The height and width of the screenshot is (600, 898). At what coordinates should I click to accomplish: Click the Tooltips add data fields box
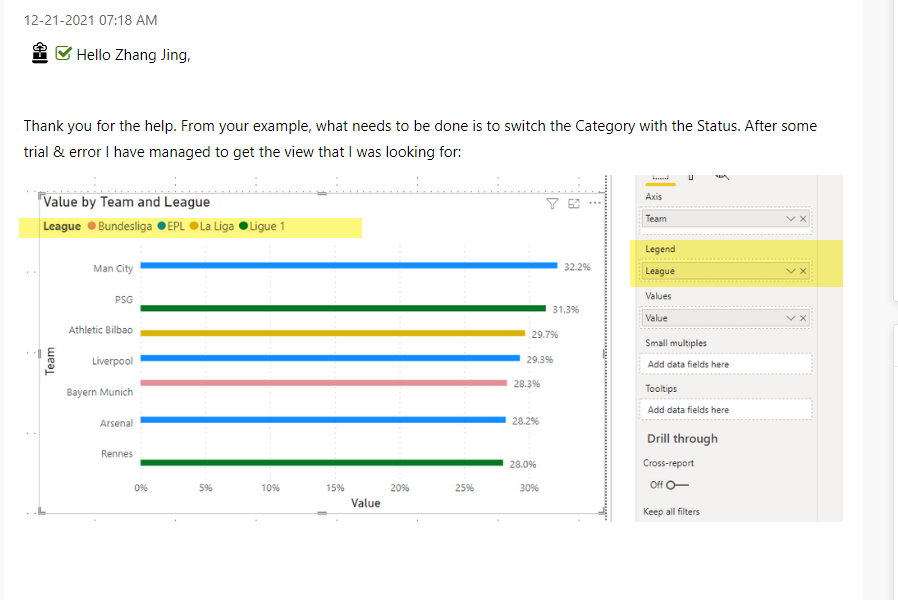(x=726, y=410)
